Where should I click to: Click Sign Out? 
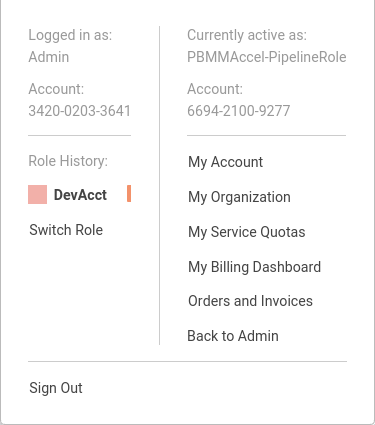pos(56,388)
